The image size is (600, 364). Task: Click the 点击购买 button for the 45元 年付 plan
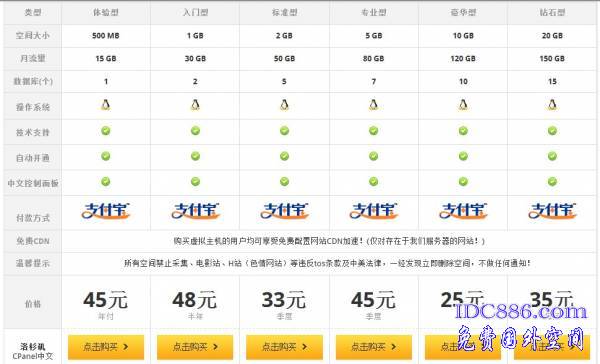106,347
